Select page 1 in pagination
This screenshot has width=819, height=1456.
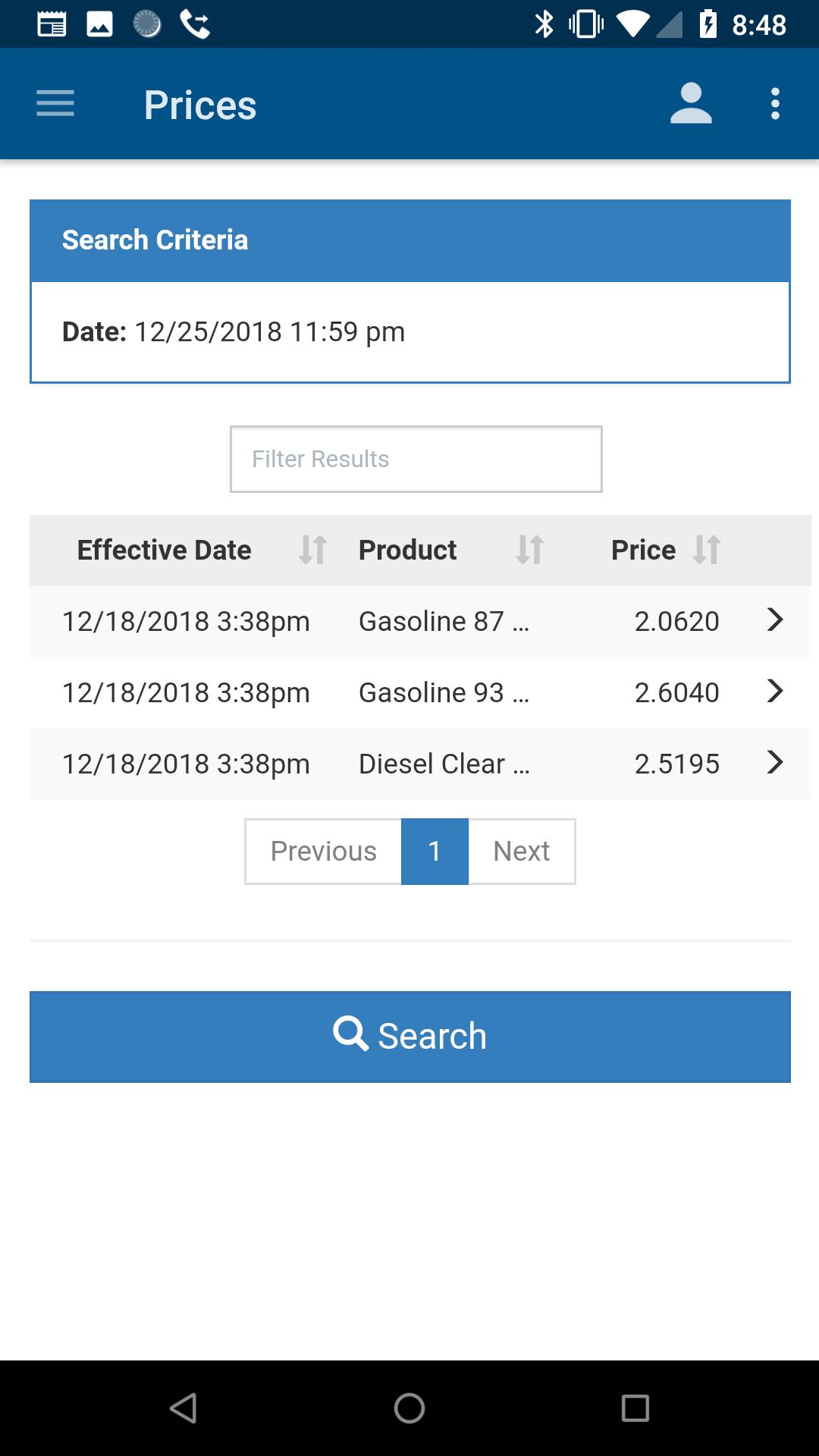(435, 851)
